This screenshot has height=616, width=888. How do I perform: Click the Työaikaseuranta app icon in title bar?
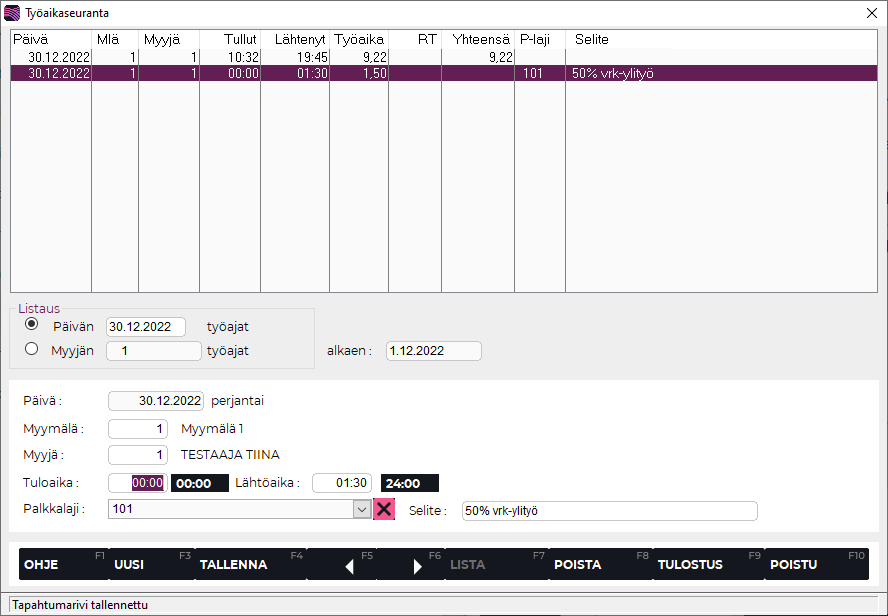(12, 13)
